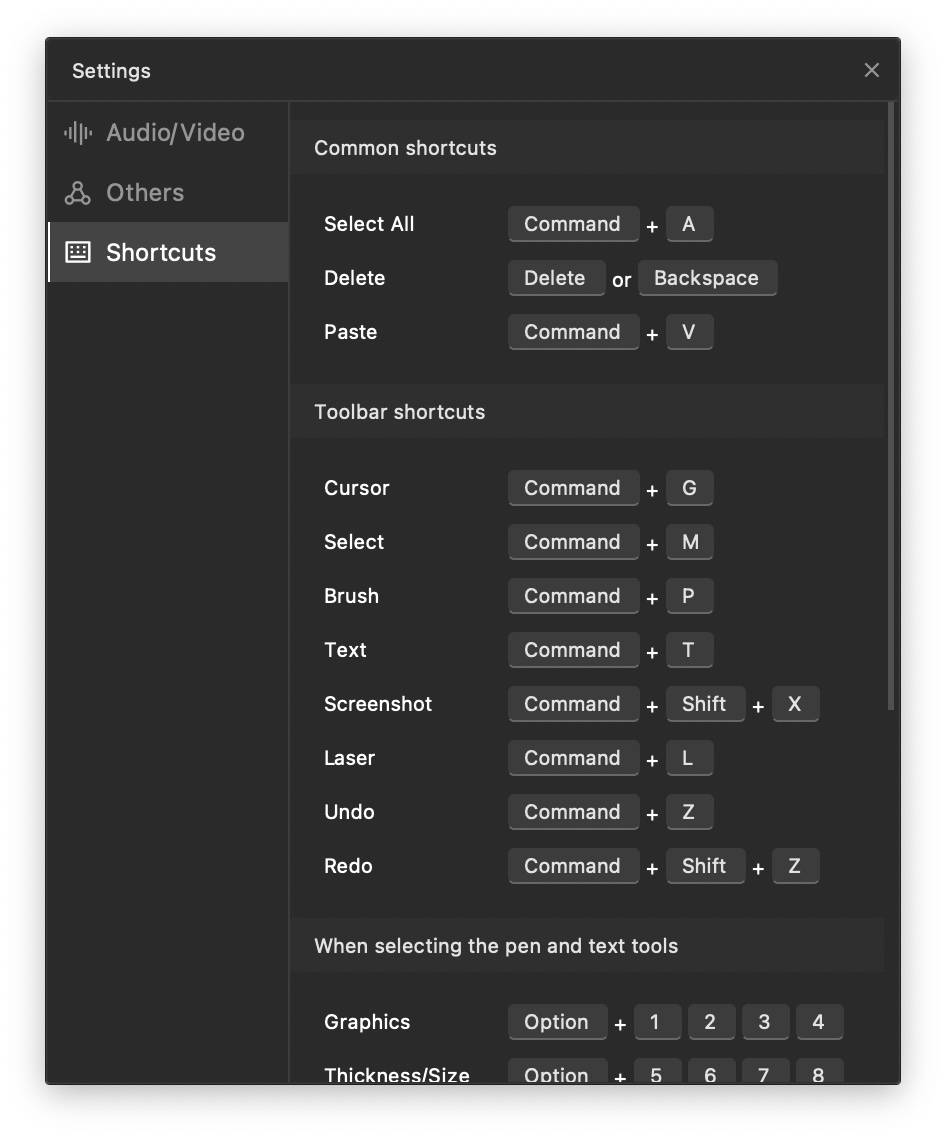Image resolution: width=946 pixels, height=1138 pixels.
Task: Click the L key for Laser shortcut
Action: pos(688,758)
